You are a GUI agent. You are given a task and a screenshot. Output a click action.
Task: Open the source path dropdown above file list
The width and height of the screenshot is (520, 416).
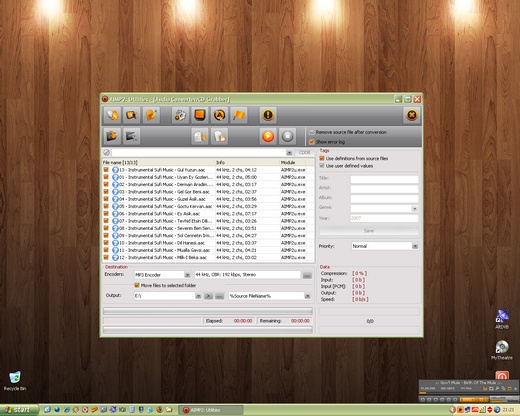(289, 153)
